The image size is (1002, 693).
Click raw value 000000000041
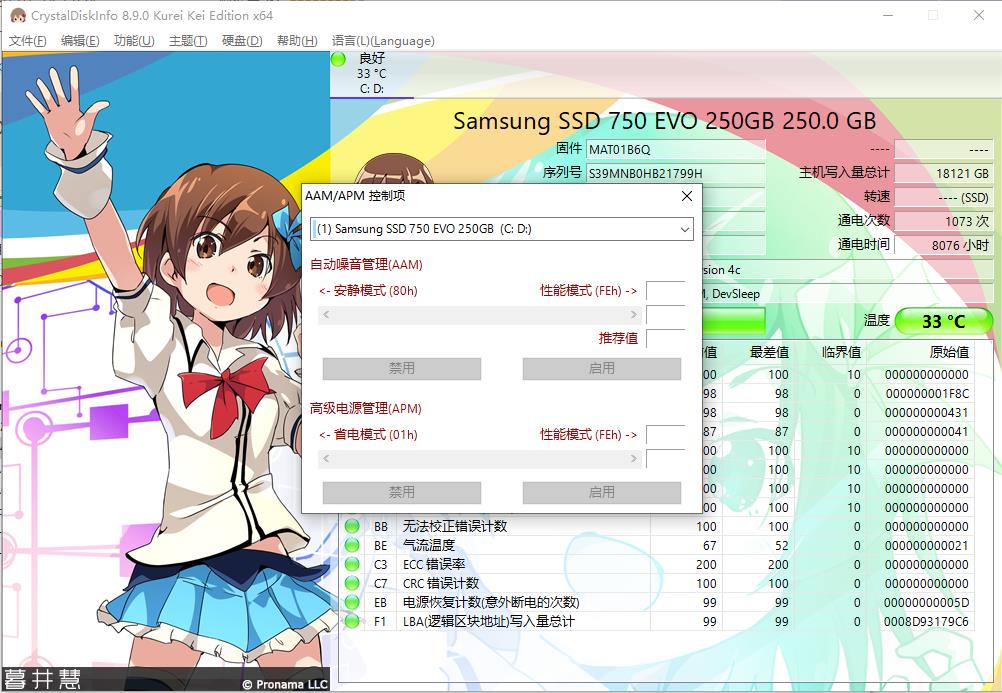pos(927,432)
